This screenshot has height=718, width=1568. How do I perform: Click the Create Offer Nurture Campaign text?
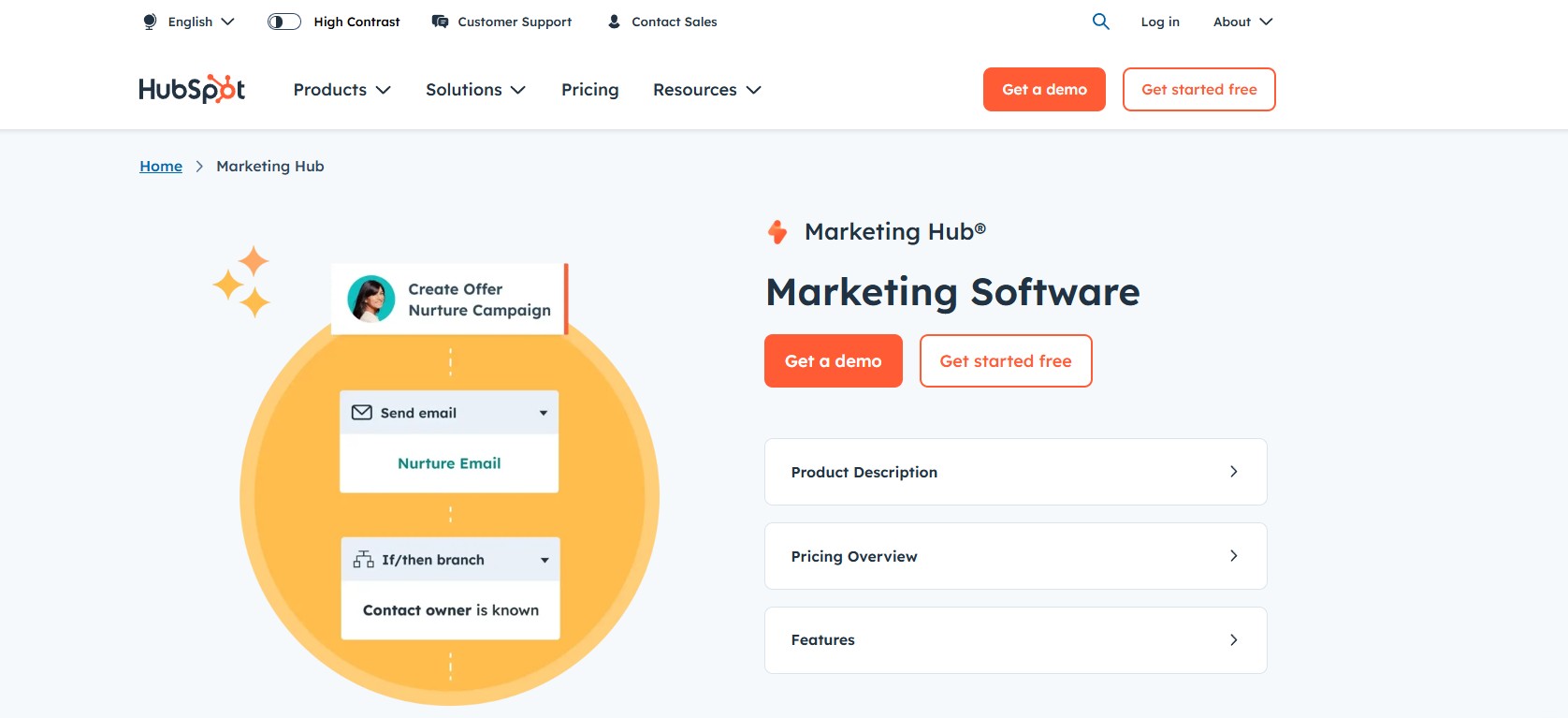479,300
